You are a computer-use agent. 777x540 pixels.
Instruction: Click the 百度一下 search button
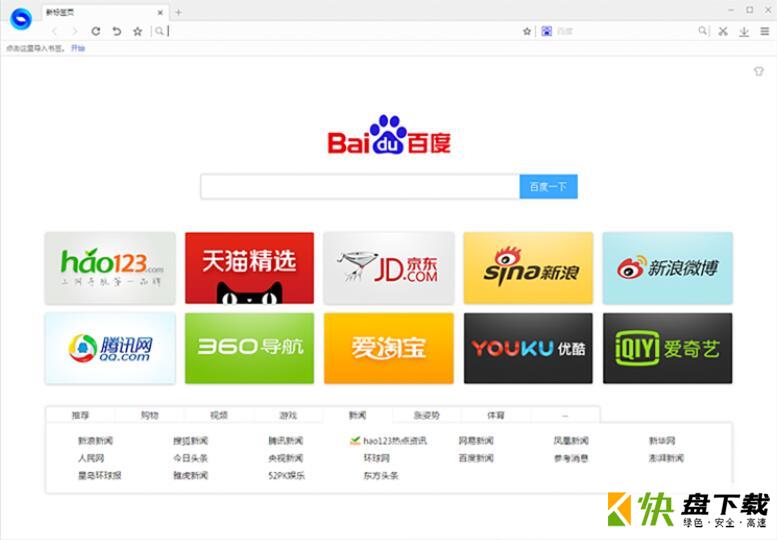(x=548, y=186)
